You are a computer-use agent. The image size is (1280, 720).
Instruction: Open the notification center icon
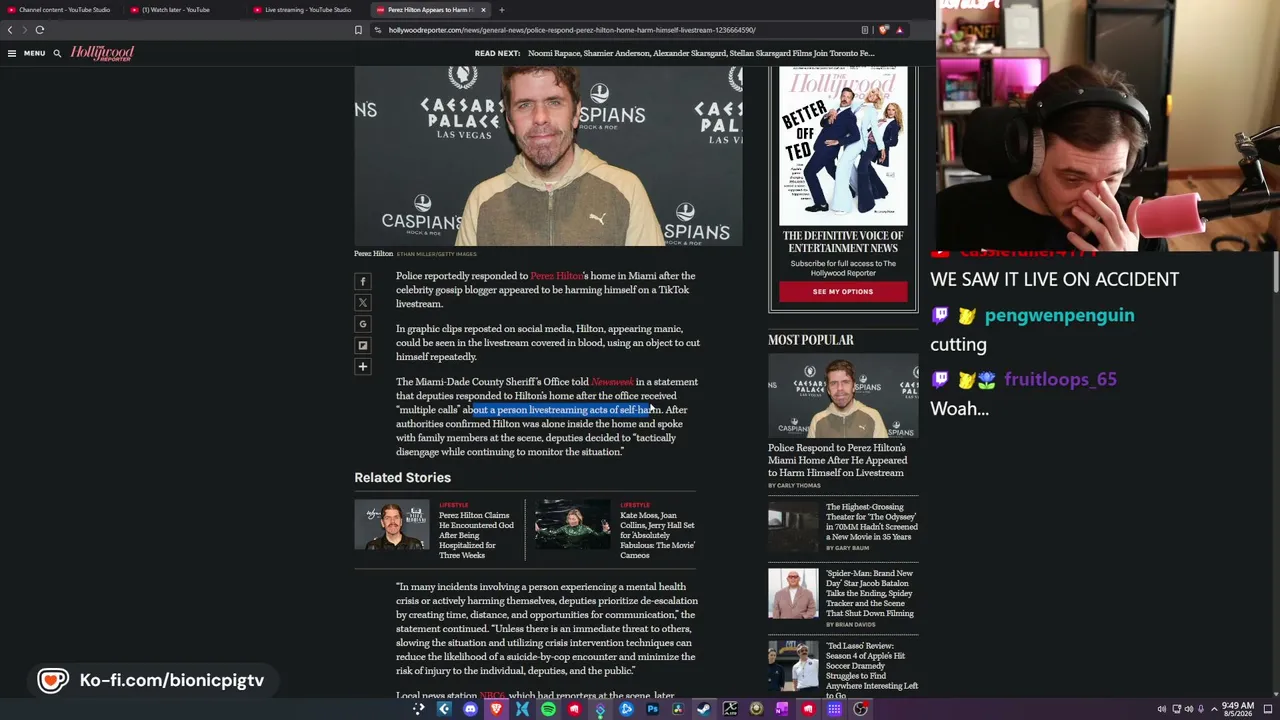(x=1270, y=709)
